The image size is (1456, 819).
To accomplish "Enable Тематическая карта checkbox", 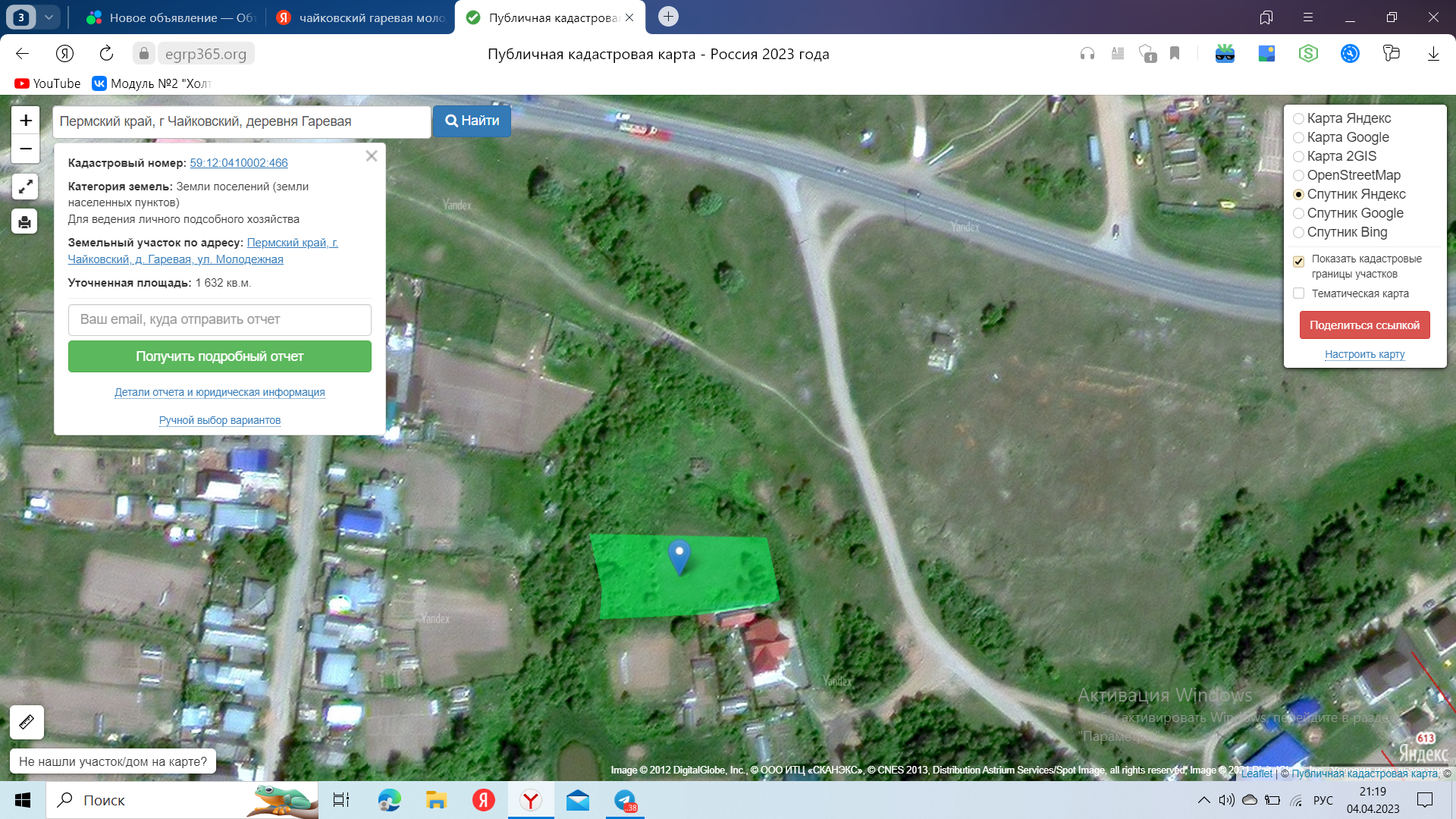I will pos(1298,293).
